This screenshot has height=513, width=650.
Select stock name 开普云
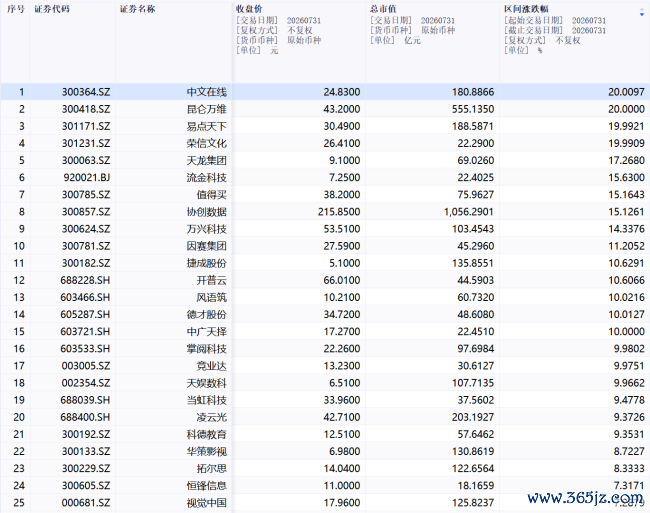211,280
